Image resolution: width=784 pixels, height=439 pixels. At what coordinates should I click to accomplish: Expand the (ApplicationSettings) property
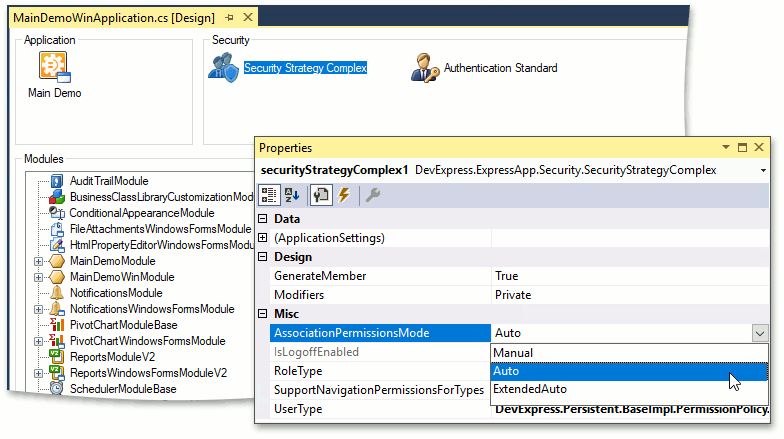(262, 238)
